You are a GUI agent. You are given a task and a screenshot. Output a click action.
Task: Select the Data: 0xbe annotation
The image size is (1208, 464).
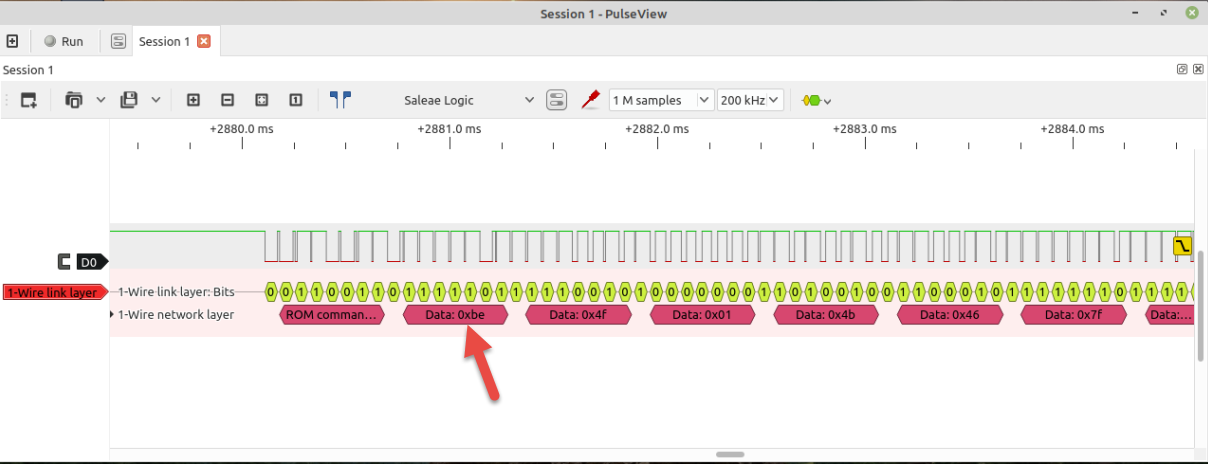456,315
